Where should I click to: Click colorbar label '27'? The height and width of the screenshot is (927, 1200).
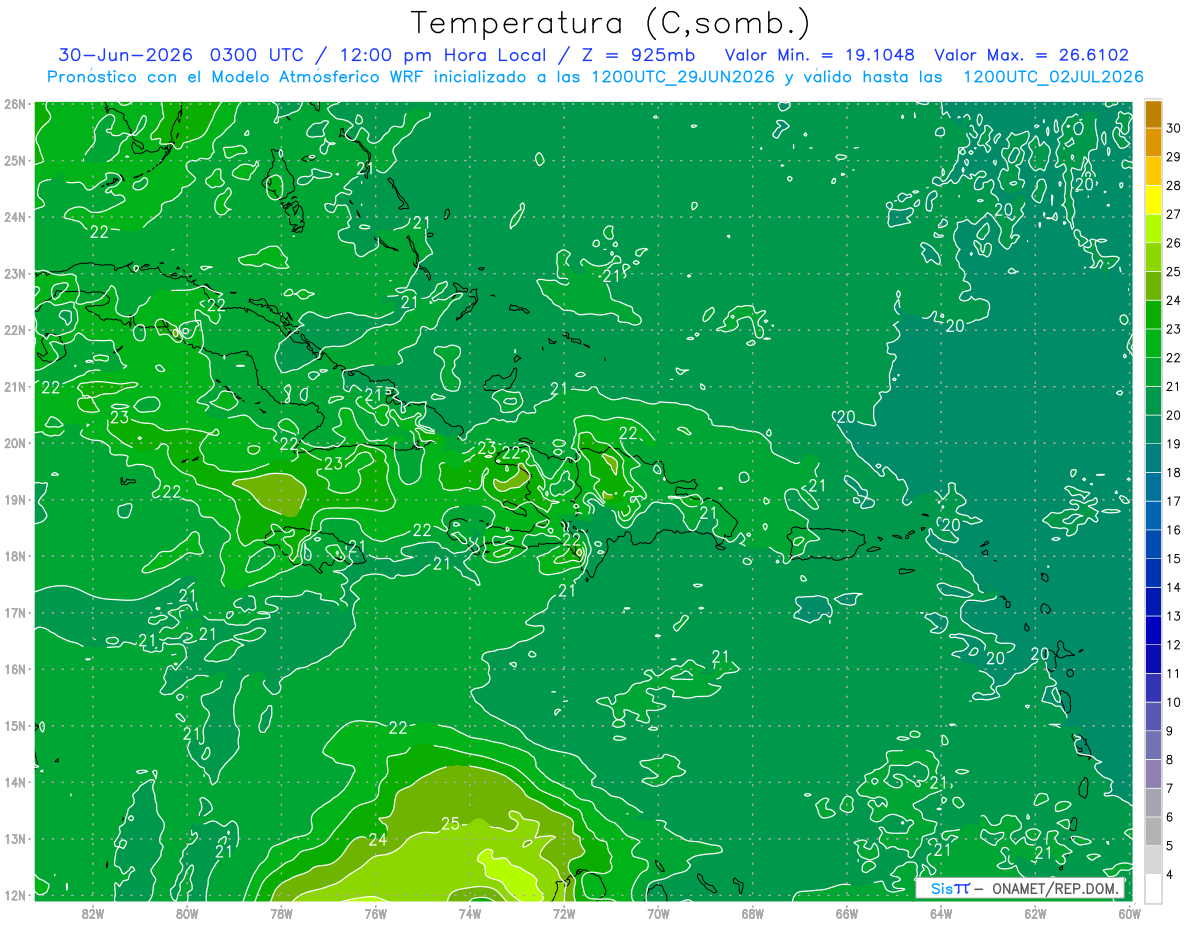point(1174,214)
